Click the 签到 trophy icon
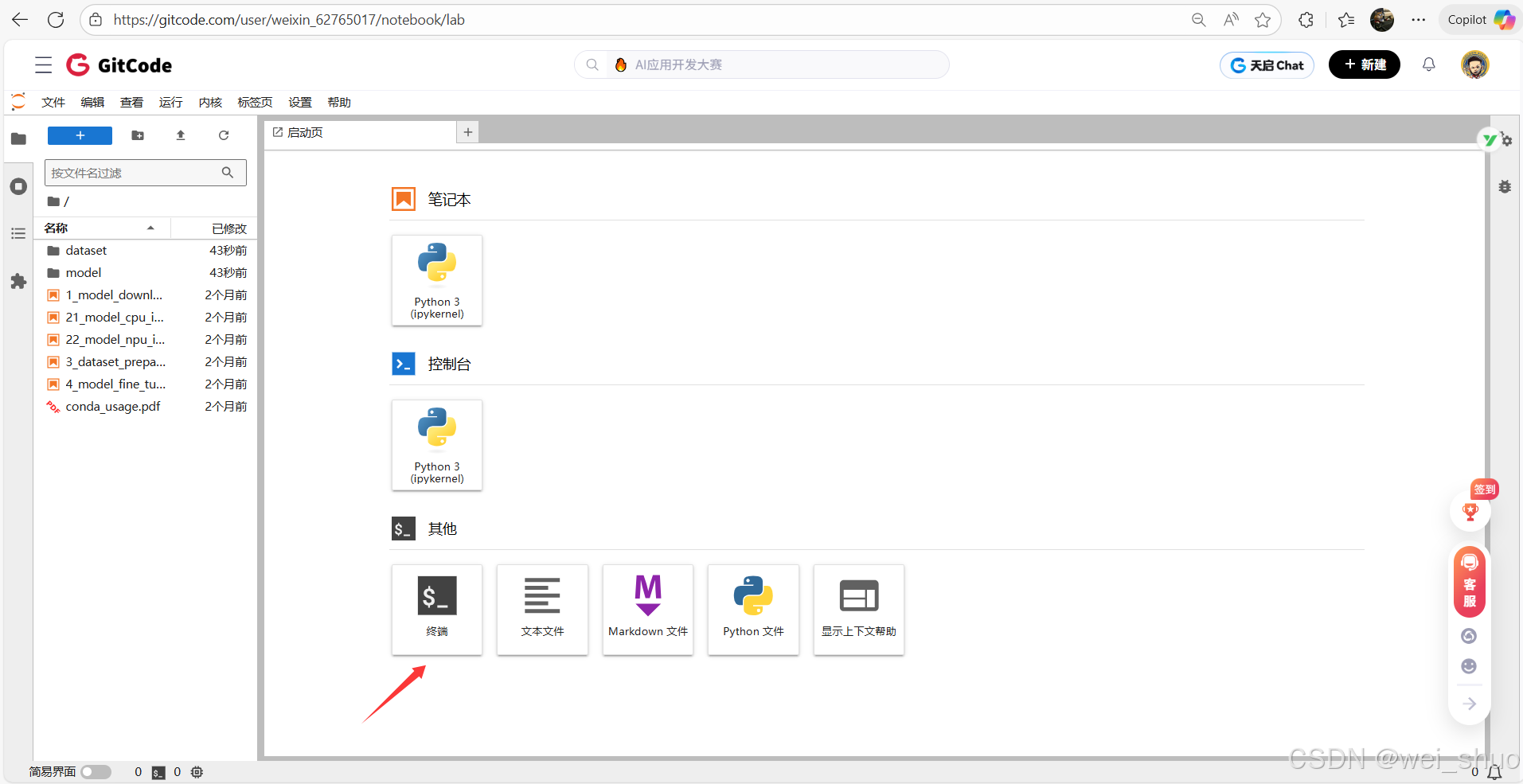This screenshot has width=1523, height=784. [x=1470, y=512]
